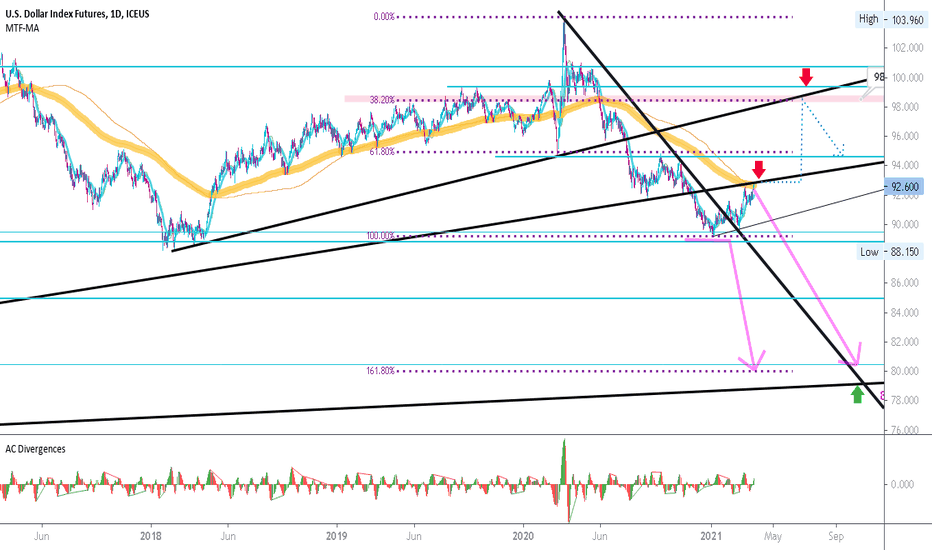Click the 2019 label on the time axis
The width and height of the screenshot is (932, 550).
337,536
